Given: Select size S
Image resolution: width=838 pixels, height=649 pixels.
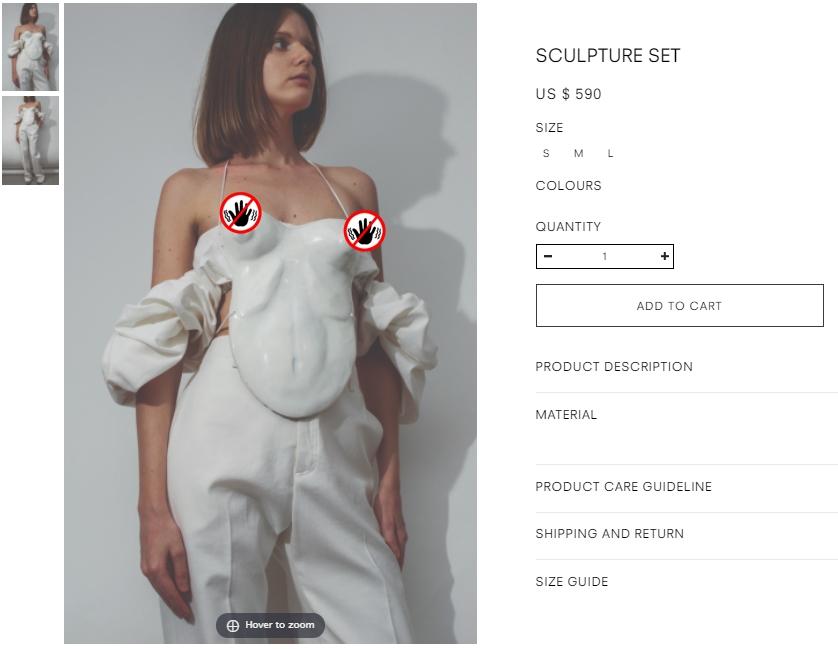Looking at the screenshot, I should click(x=546, y=153).
